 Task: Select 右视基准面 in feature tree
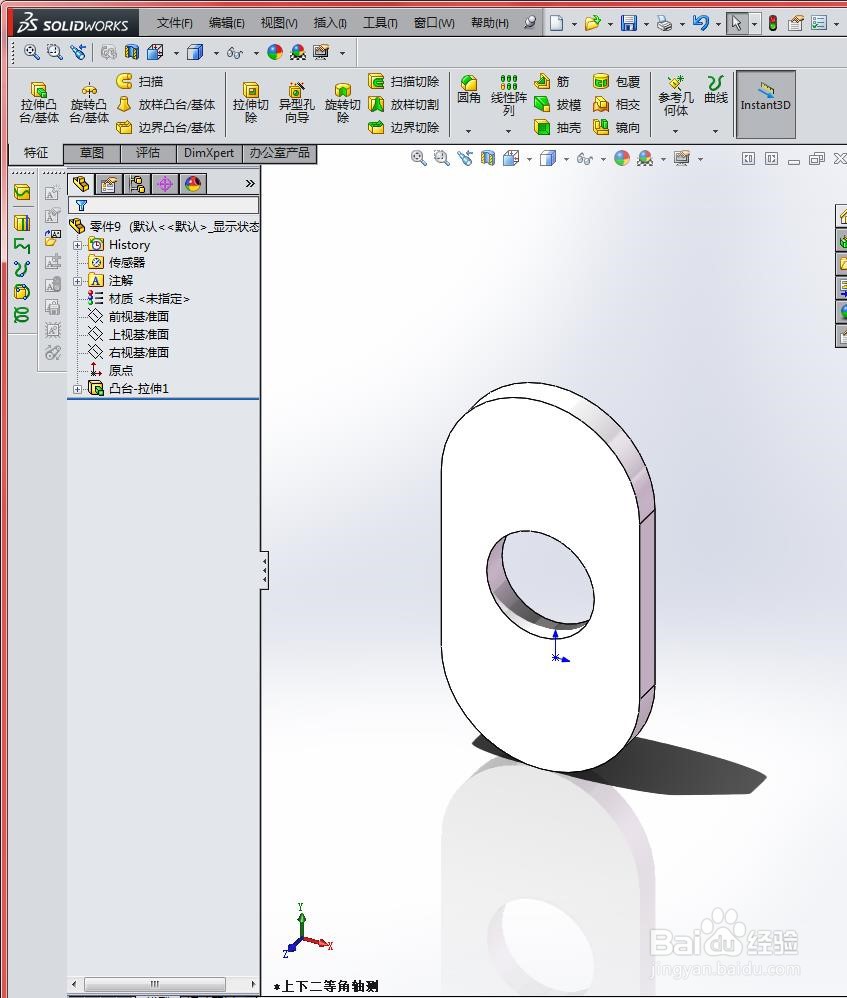pos(129,352)
